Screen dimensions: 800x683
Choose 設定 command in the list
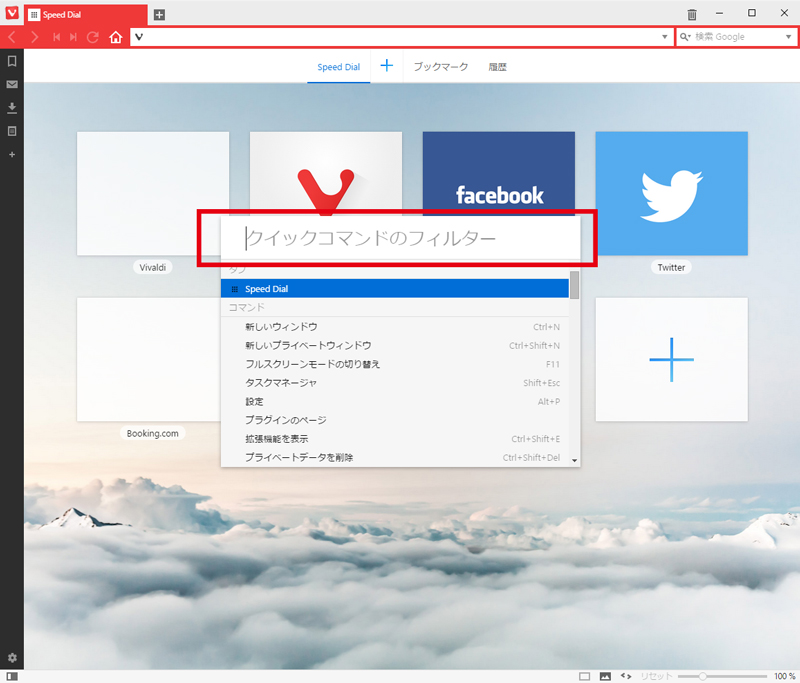394,401
